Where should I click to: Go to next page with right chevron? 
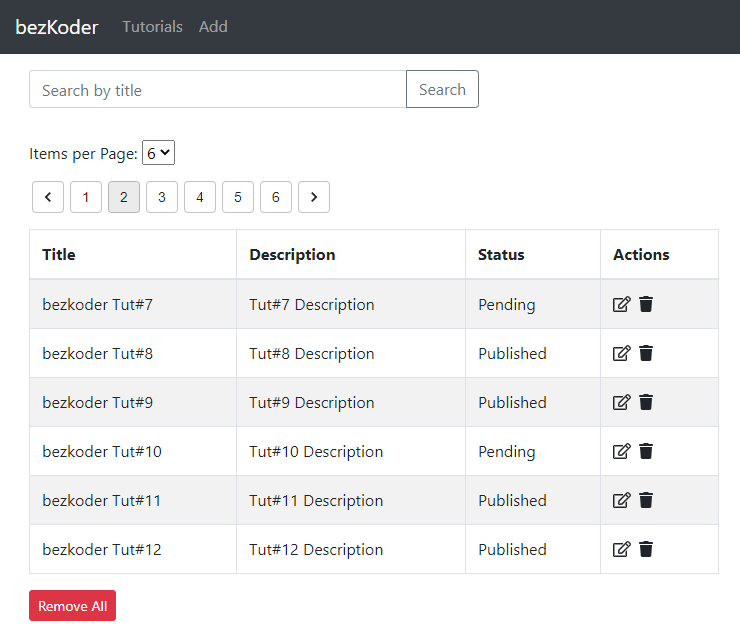pyautogui.click(x=314, y=197)
